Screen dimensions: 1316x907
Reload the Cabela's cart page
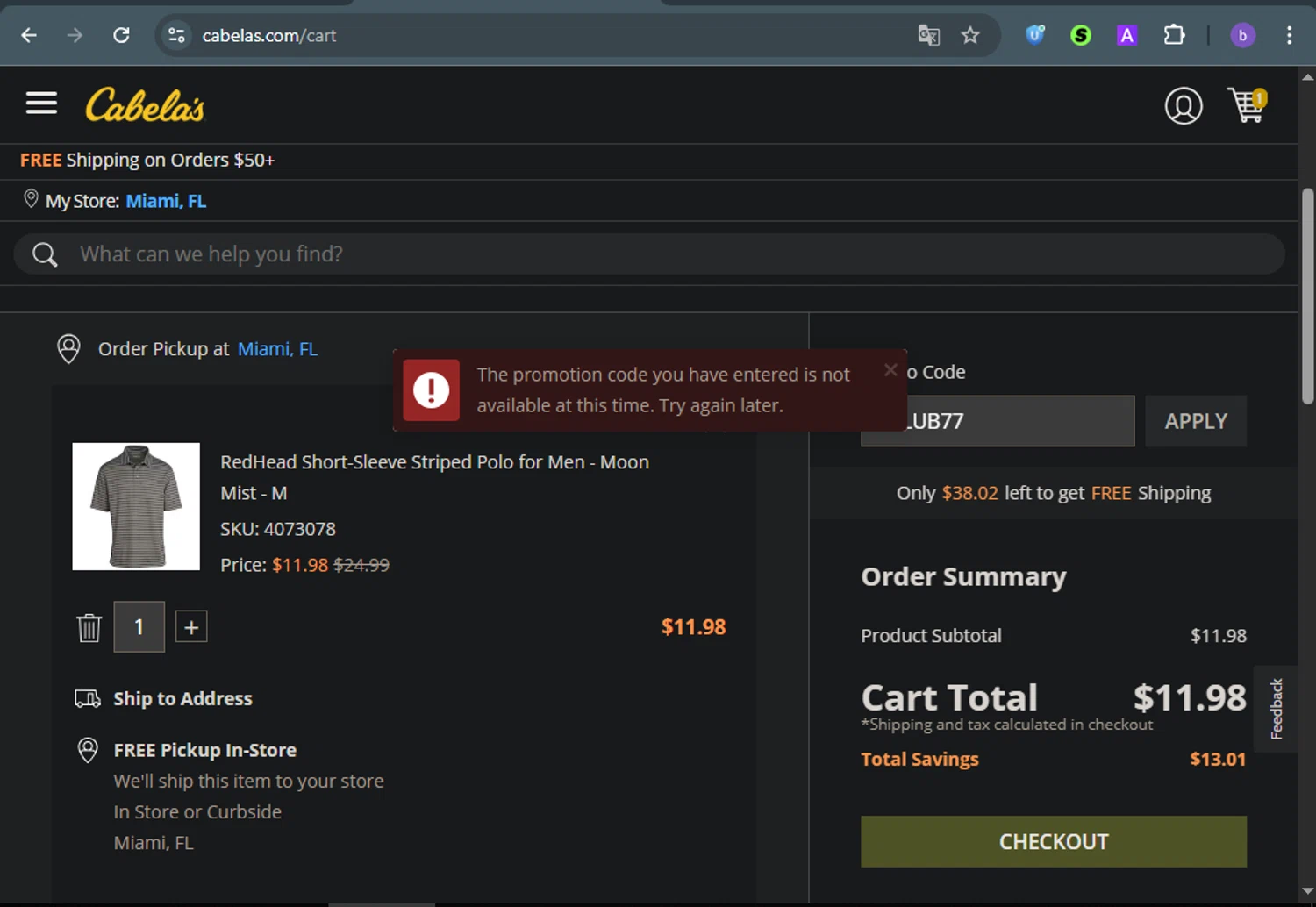pyautogui.click(x=121, y=35)
